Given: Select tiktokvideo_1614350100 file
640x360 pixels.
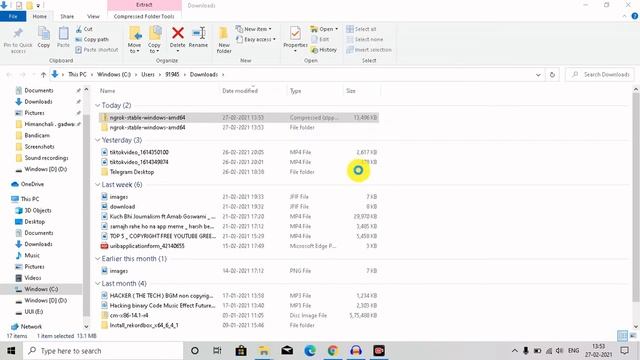Looking at the screenshot, I should coord(239,152).
